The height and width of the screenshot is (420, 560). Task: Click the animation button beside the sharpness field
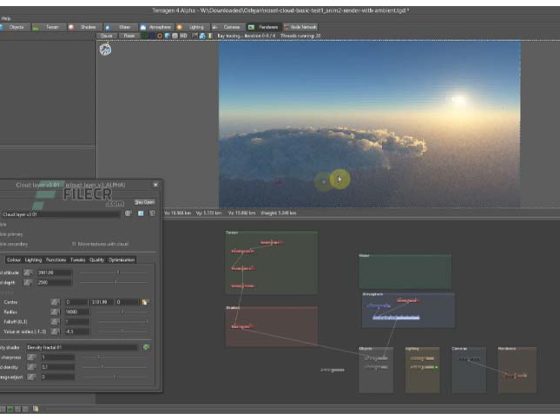(x=32, y=357)
